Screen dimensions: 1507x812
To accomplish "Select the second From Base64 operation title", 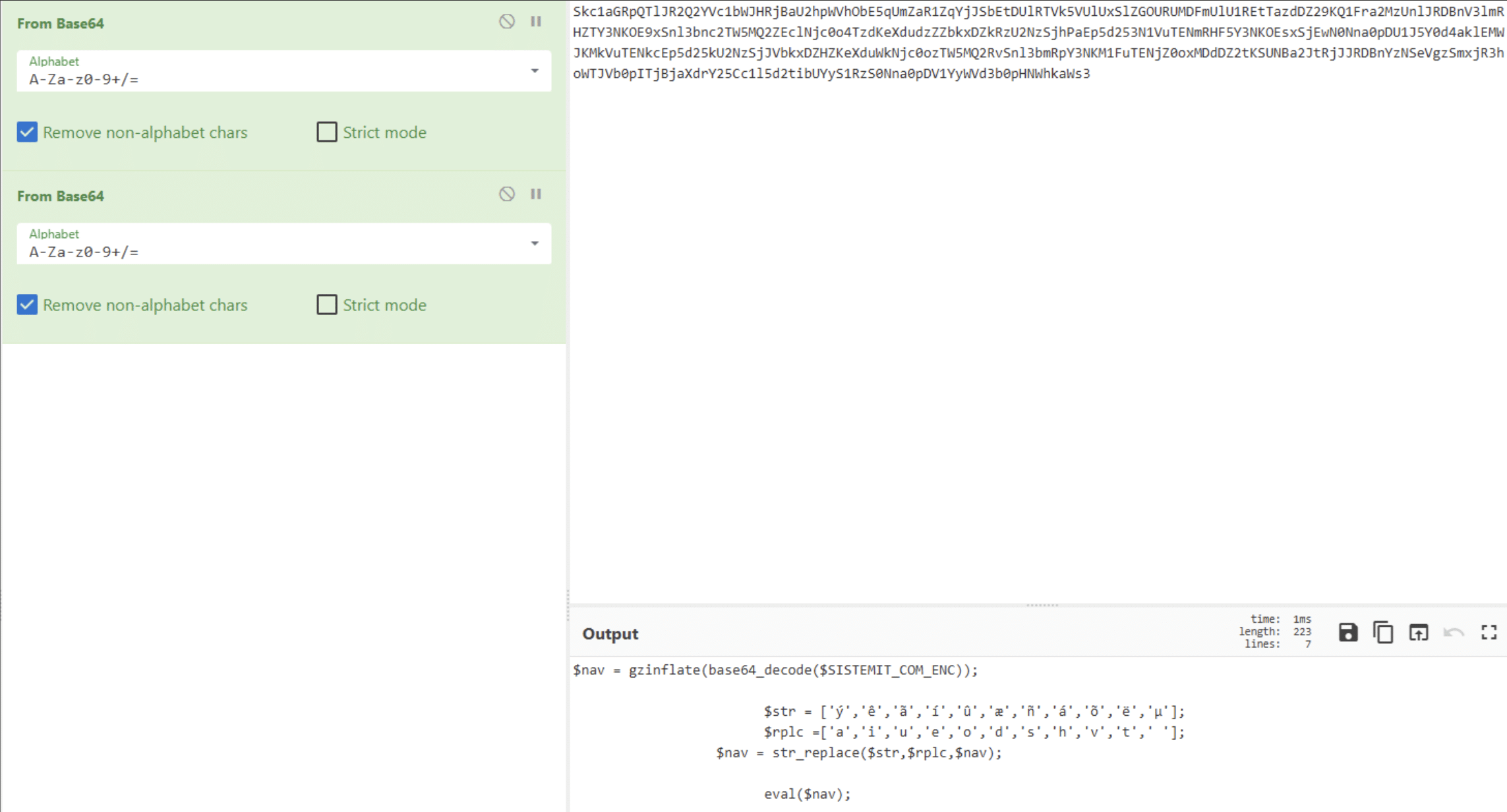I will click(61, 196).
